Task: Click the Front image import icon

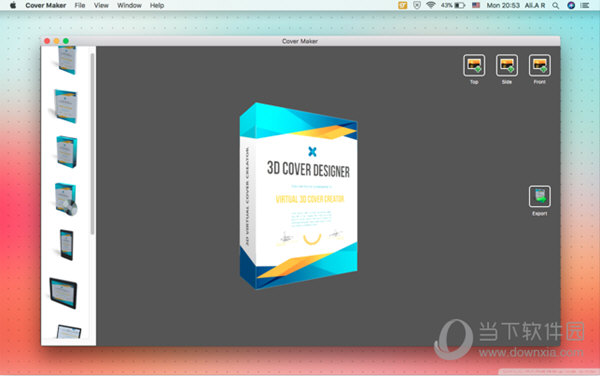Action: [540, 65]
